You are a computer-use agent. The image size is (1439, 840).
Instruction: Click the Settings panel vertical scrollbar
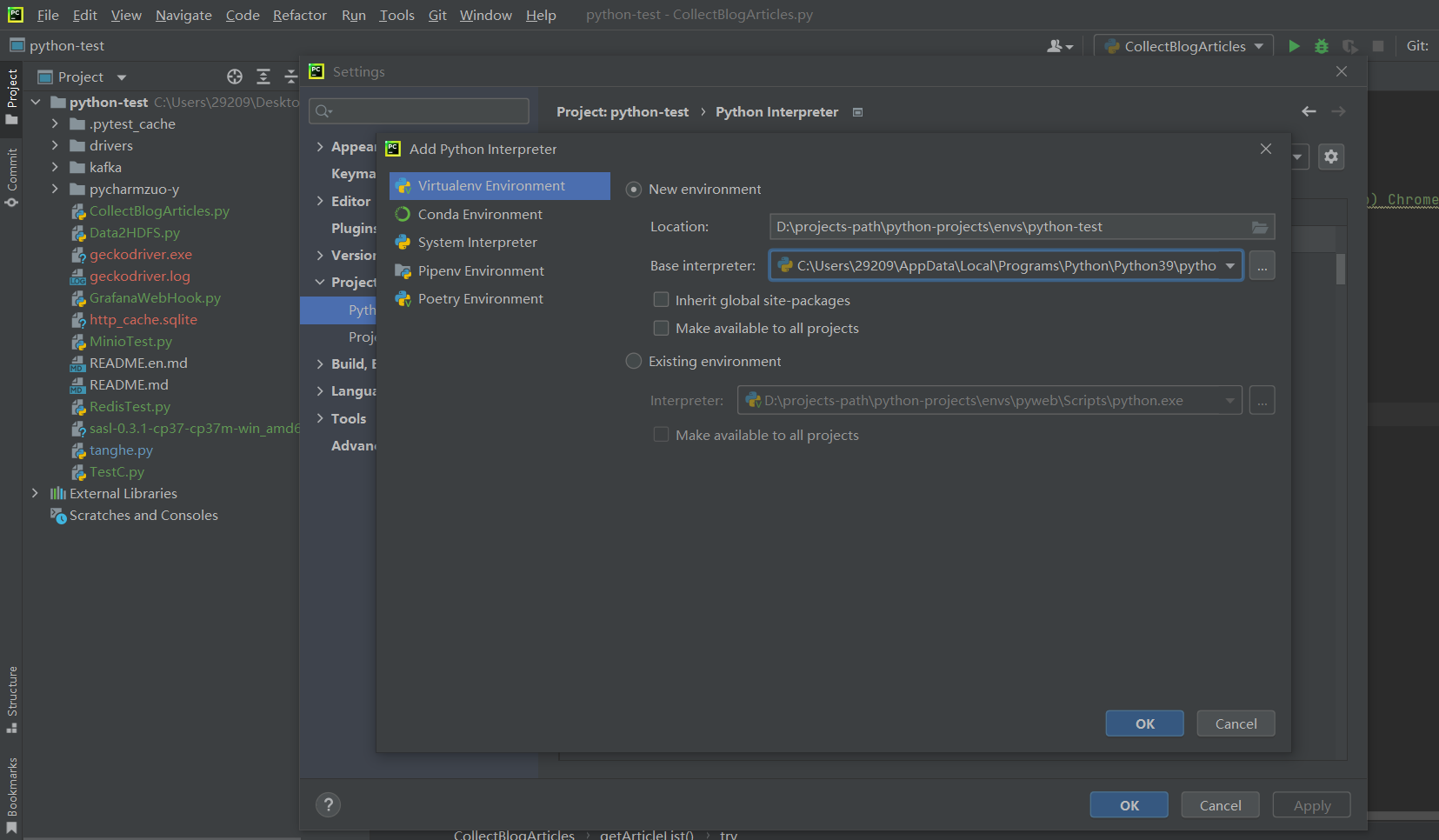(1341, 269)
